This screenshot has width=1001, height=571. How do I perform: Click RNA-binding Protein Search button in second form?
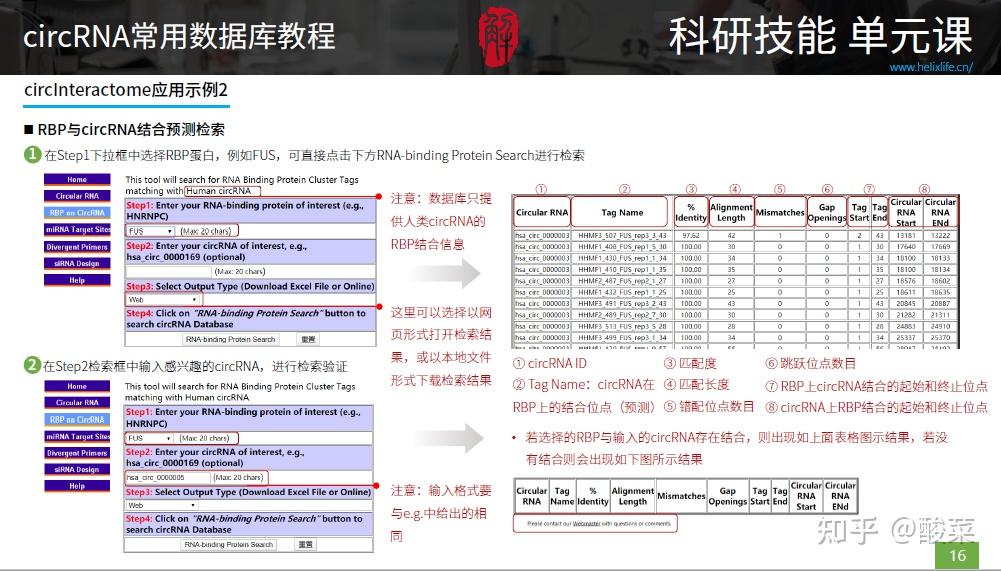pos(229,545)
